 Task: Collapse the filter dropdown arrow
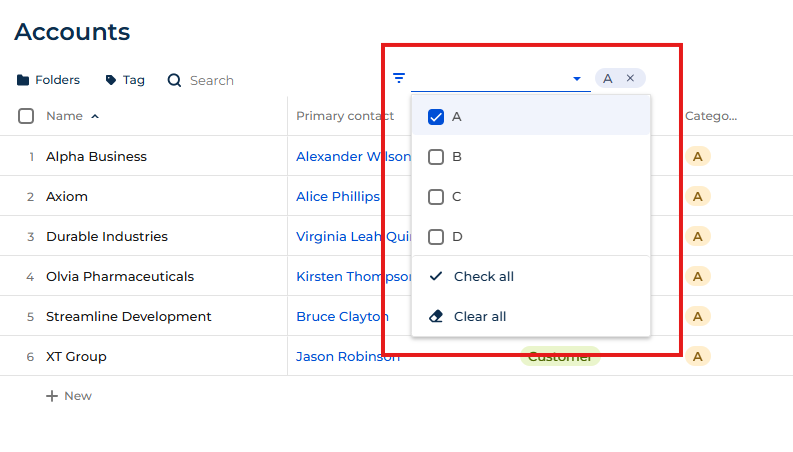pyautogui.click(x=577, y=79)
